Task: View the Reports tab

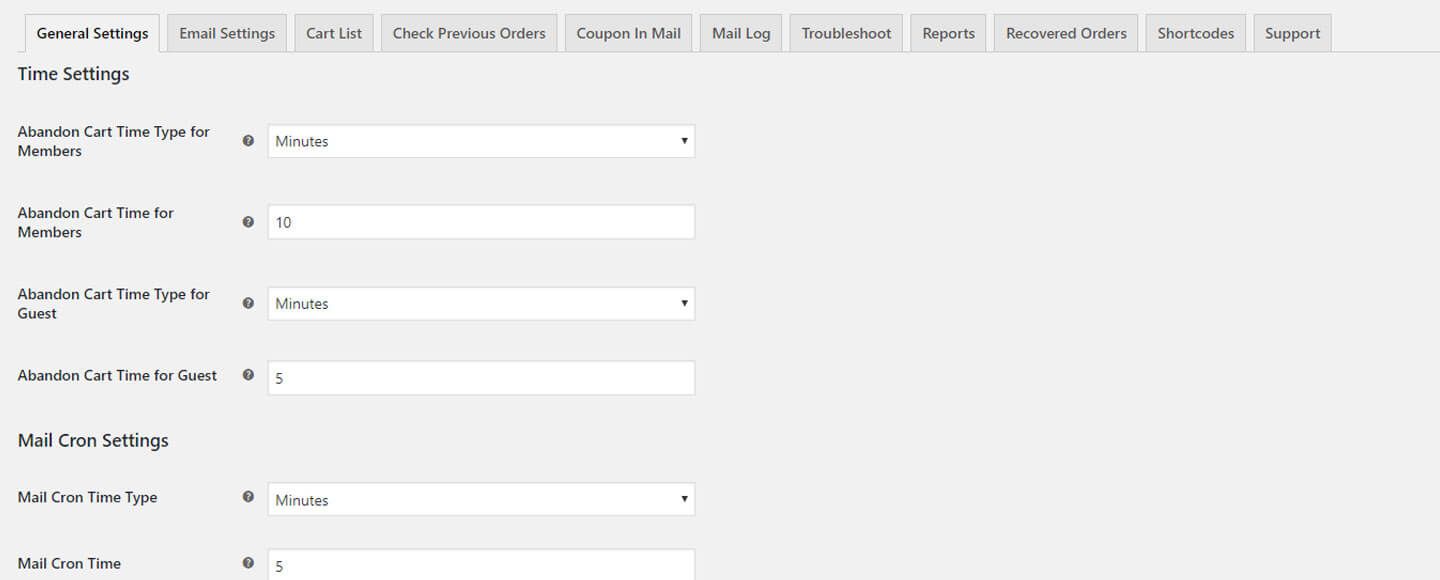Action: (x=948, y=33)
